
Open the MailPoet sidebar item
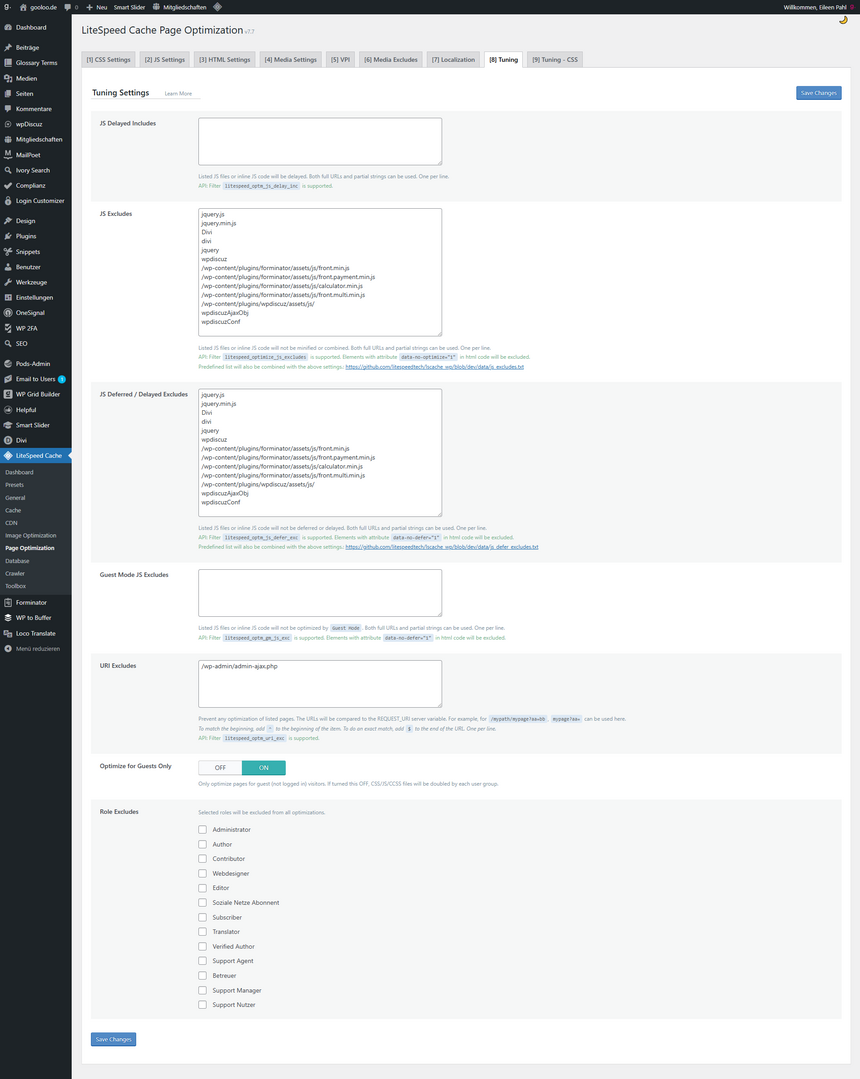[28, 155]
